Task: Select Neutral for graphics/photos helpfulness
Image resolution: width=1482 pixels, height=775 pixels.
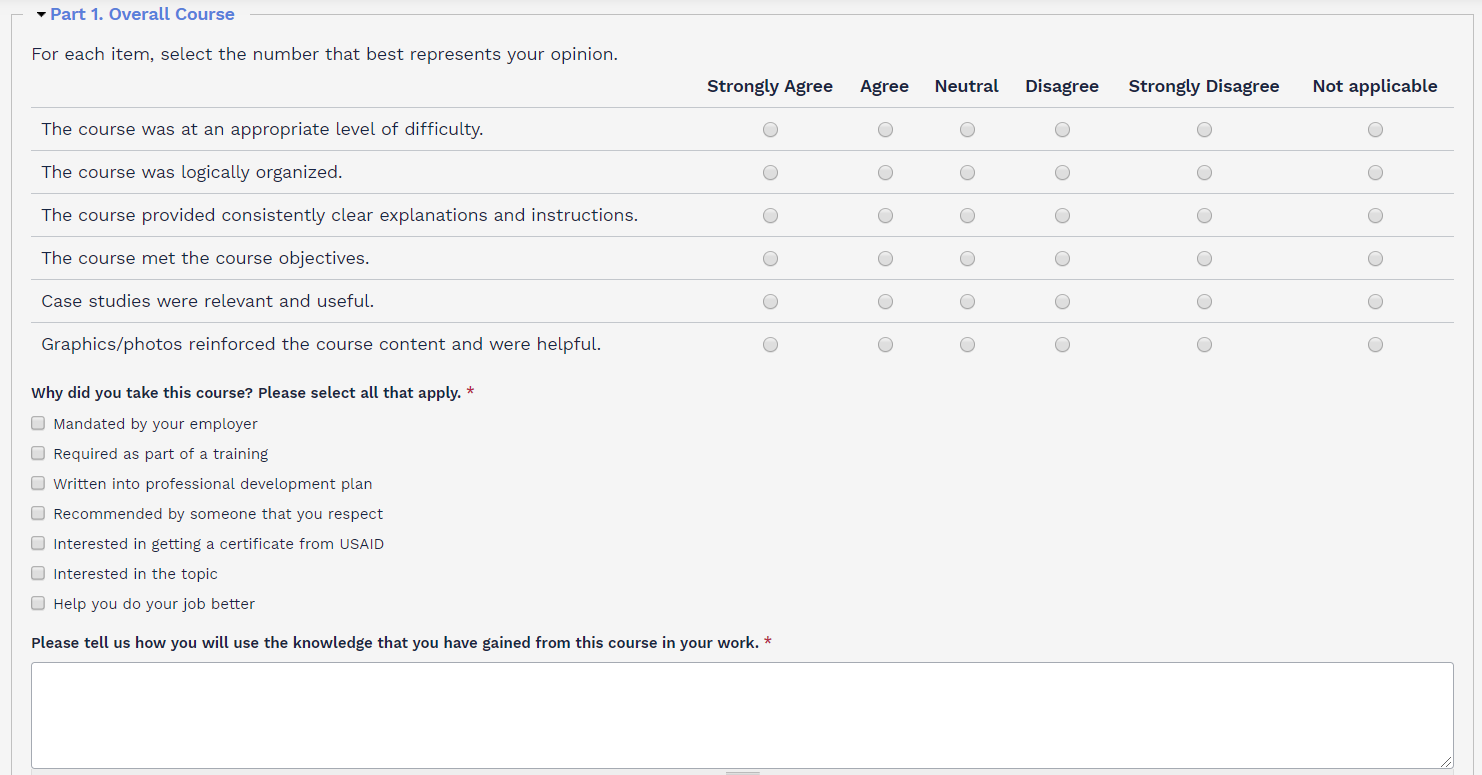Action: (967, 345)
